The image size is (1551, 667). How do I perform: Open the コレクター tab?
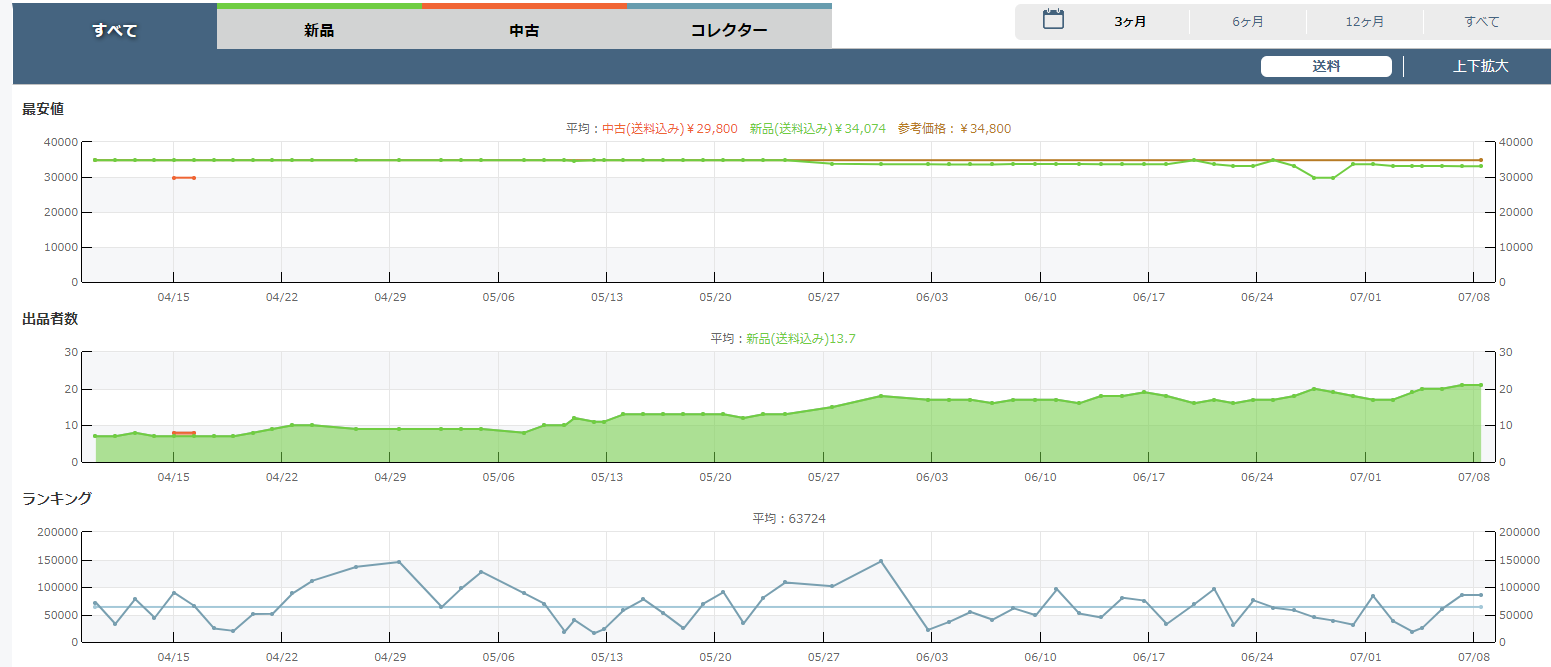(729, 30)
